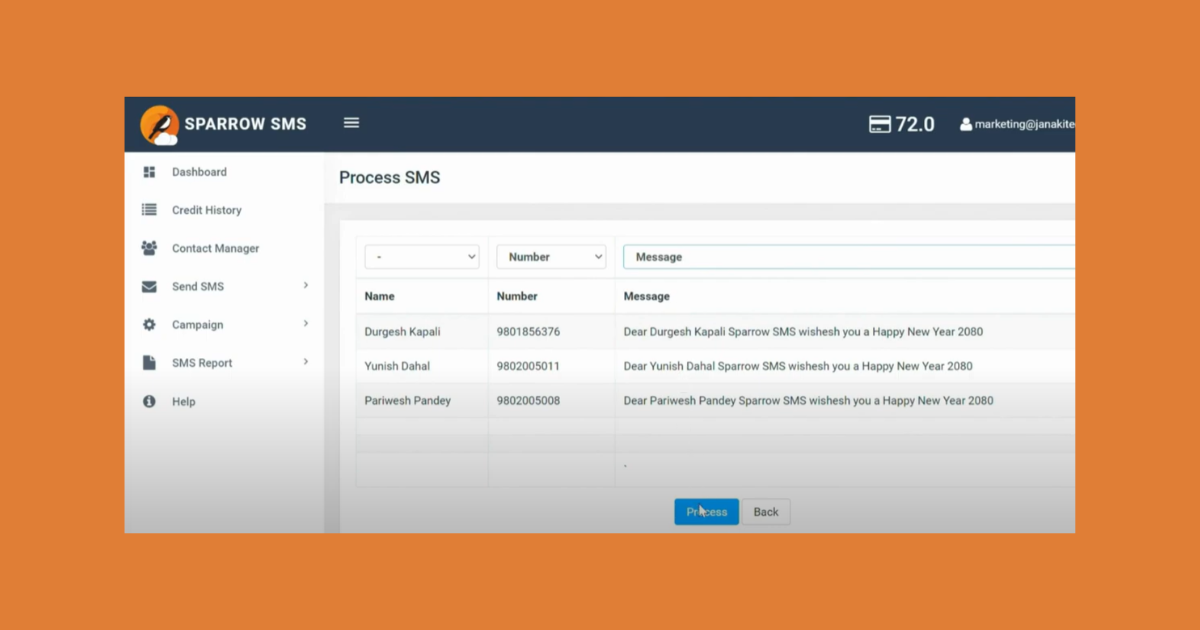The height and width of the screenshot is (630, 1200).
Task: Open the user account avatar icon
Action: click(x=966, y=125)
